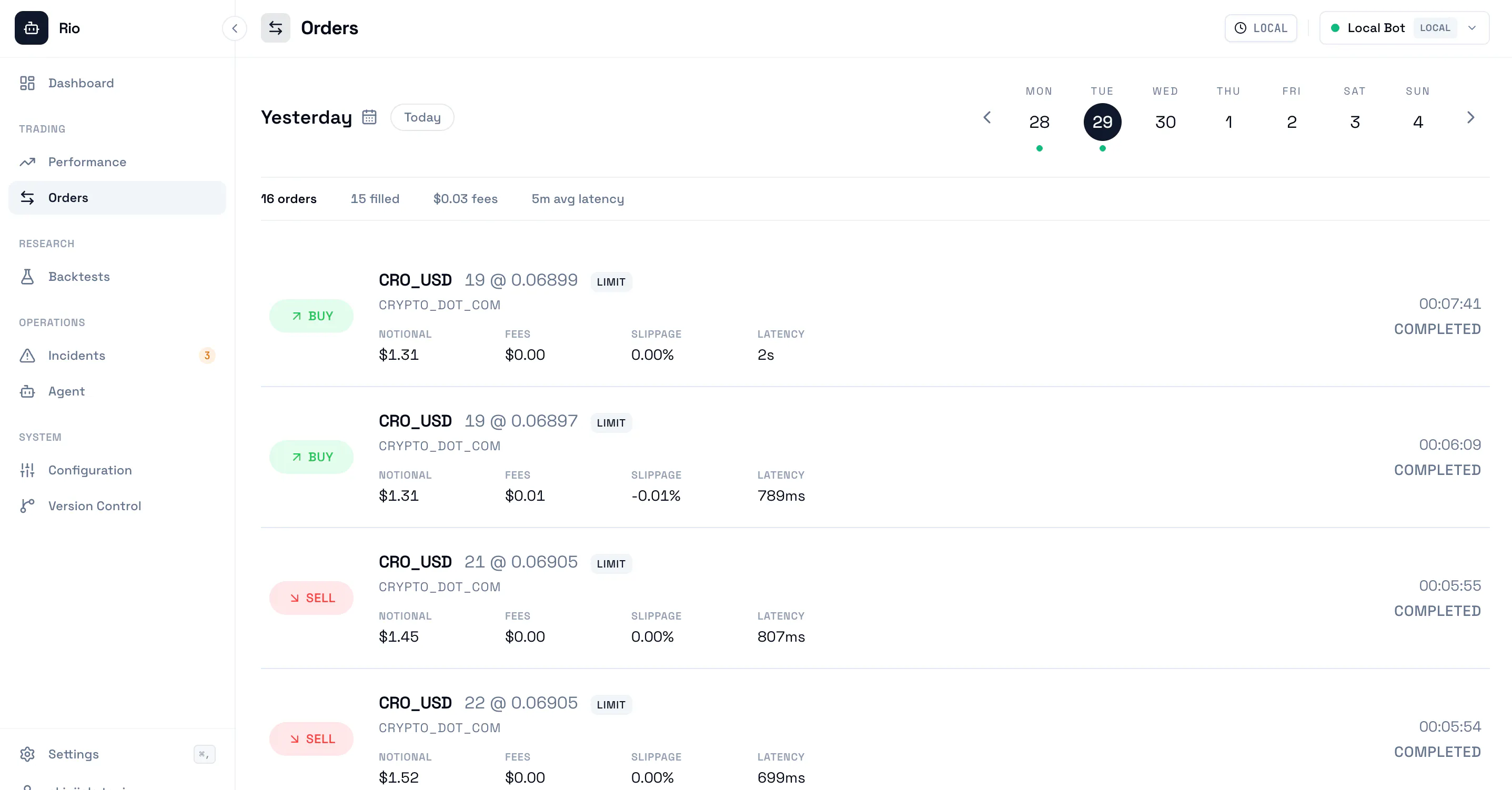This screenshot has width=1512, height=790.
Task: Click the '5m avg latency' stat
Action: click(578, 199)
